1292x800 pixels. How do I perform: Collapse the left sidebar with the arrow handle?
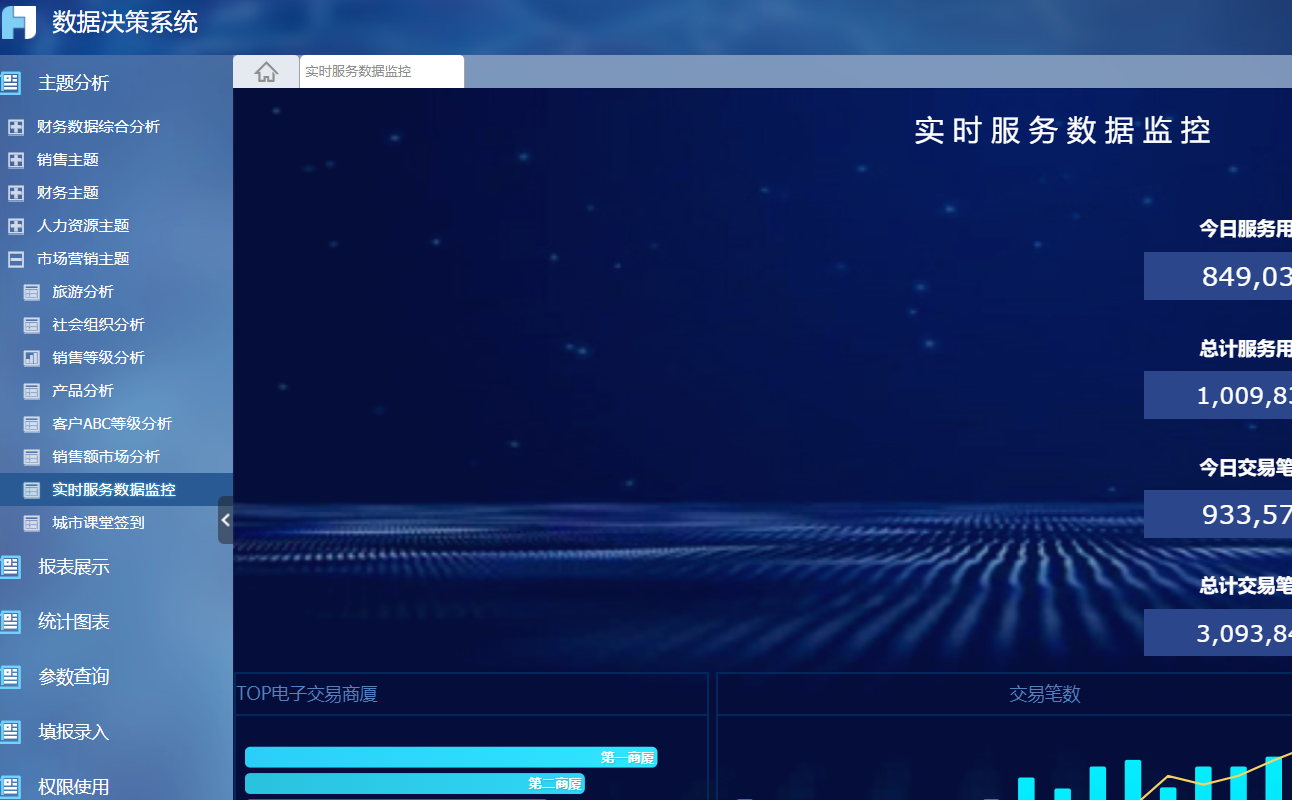[226, 520]
